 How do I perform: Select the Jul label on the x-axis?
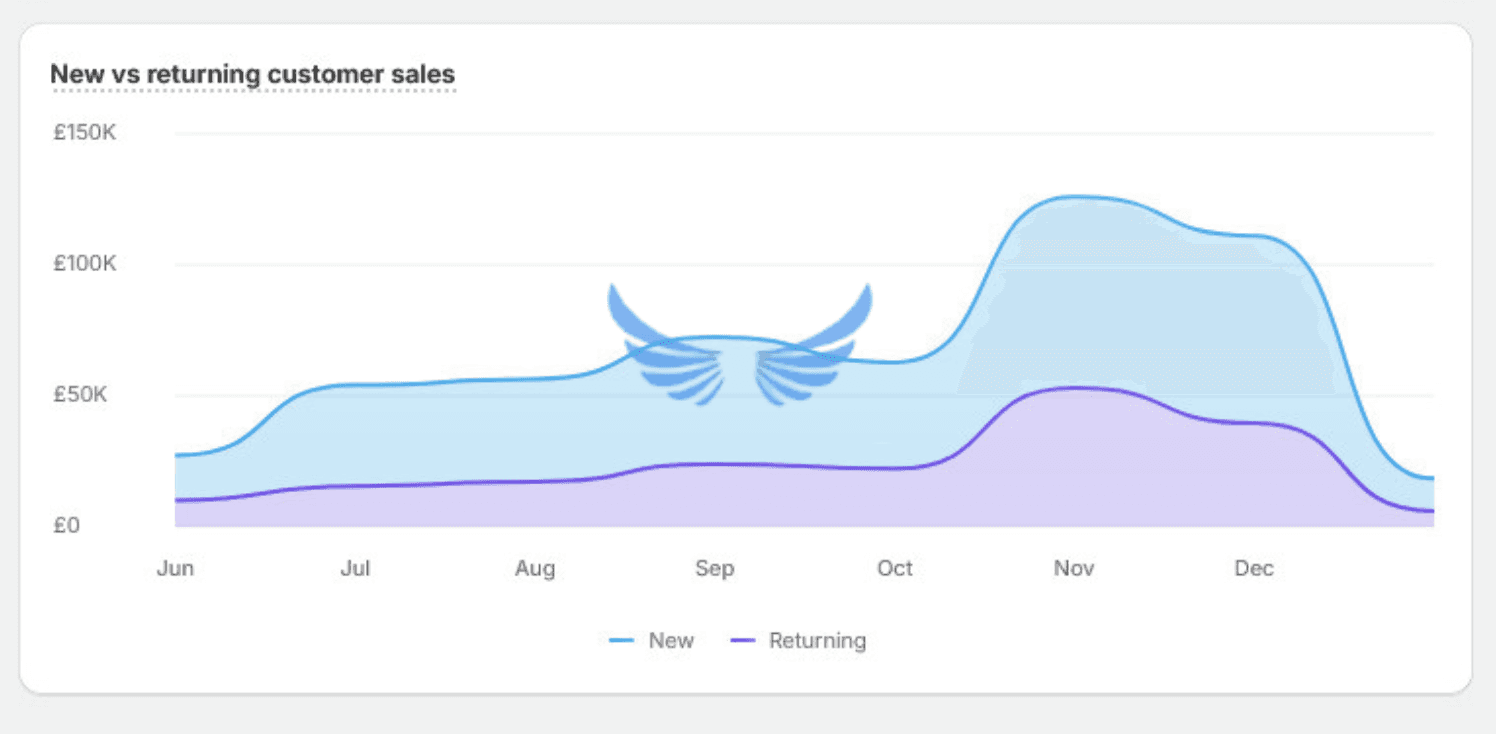(355, 569)
